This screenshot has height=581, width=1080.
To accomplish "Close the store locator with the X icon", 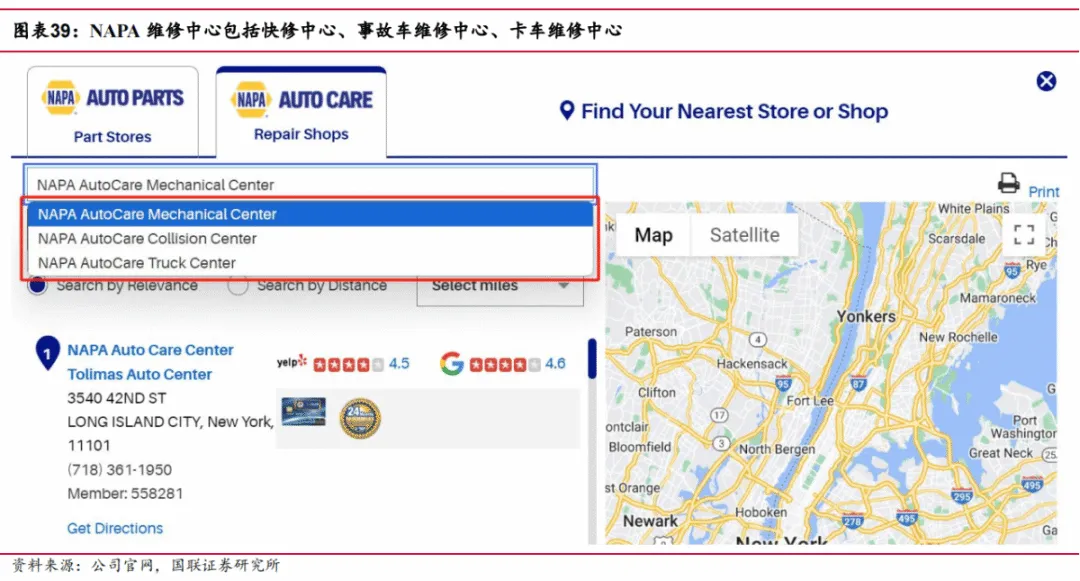I will [x=1046, y=81].
